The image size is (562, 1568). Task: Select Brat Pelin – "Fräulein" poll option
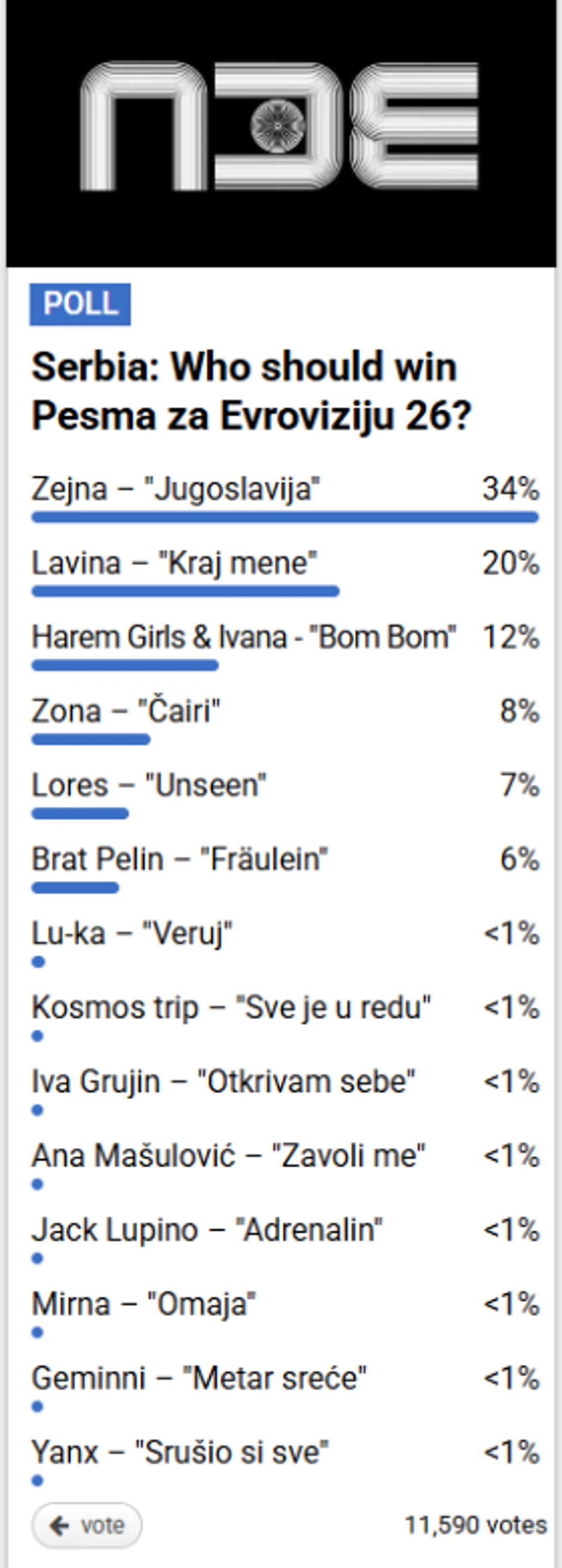click(x=179, y=858)
